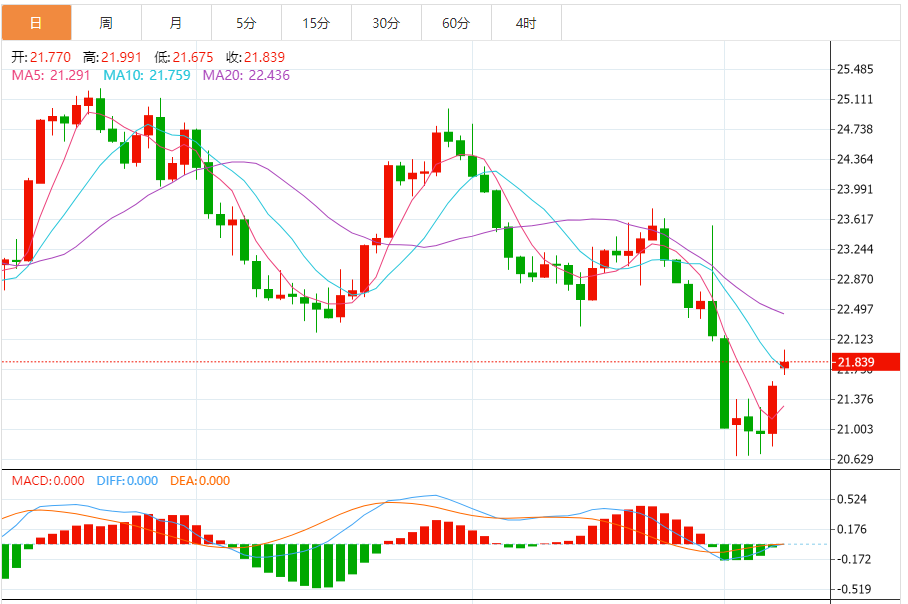This screenshot has width=908, height=604.
Task: Open the 4时 timeframe tab
Action: (x=526, y=23)
